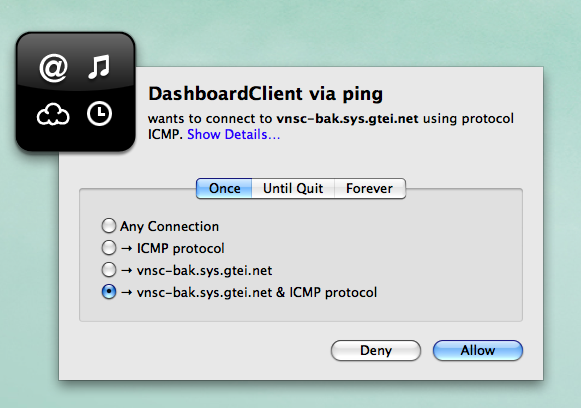Screen dimensions: 581x408
Task: Select the Any Connection radio button
Action: 109,226
